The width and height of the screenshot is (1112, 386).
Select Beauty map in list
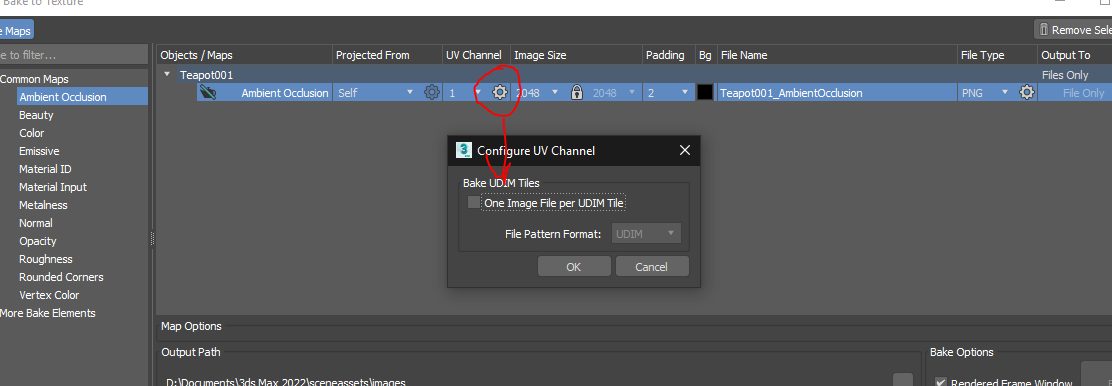36,115
